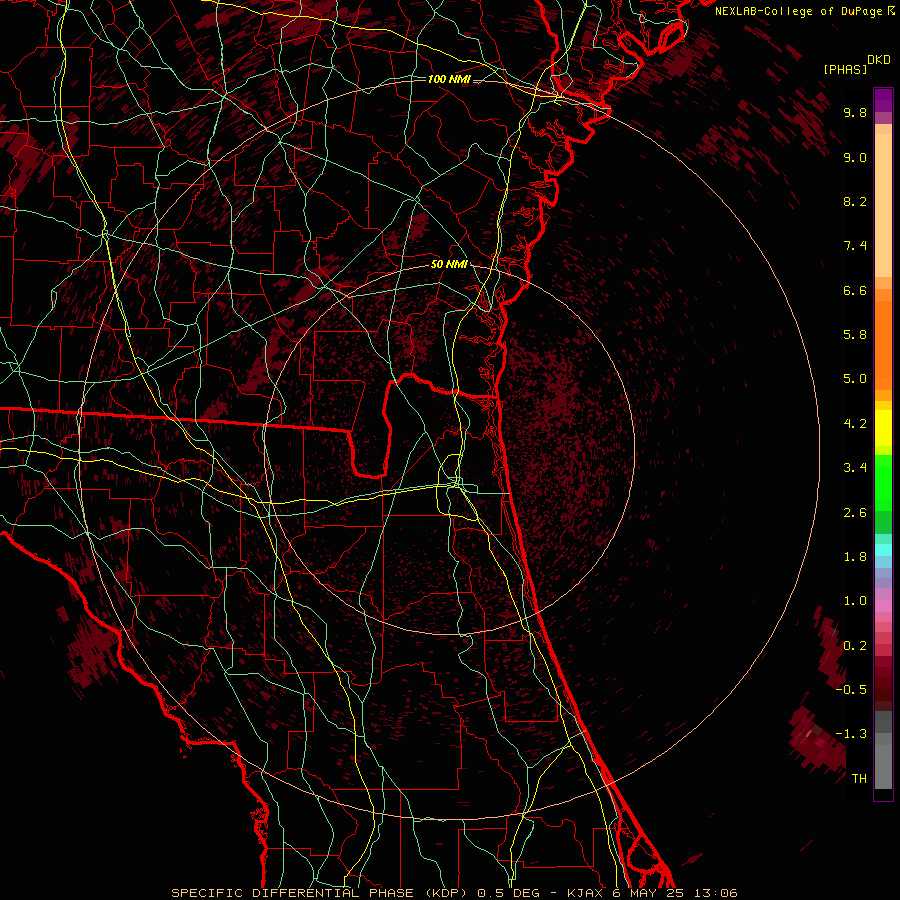
Task: Click the [PHAS] unit label
Action: (845, 70)
